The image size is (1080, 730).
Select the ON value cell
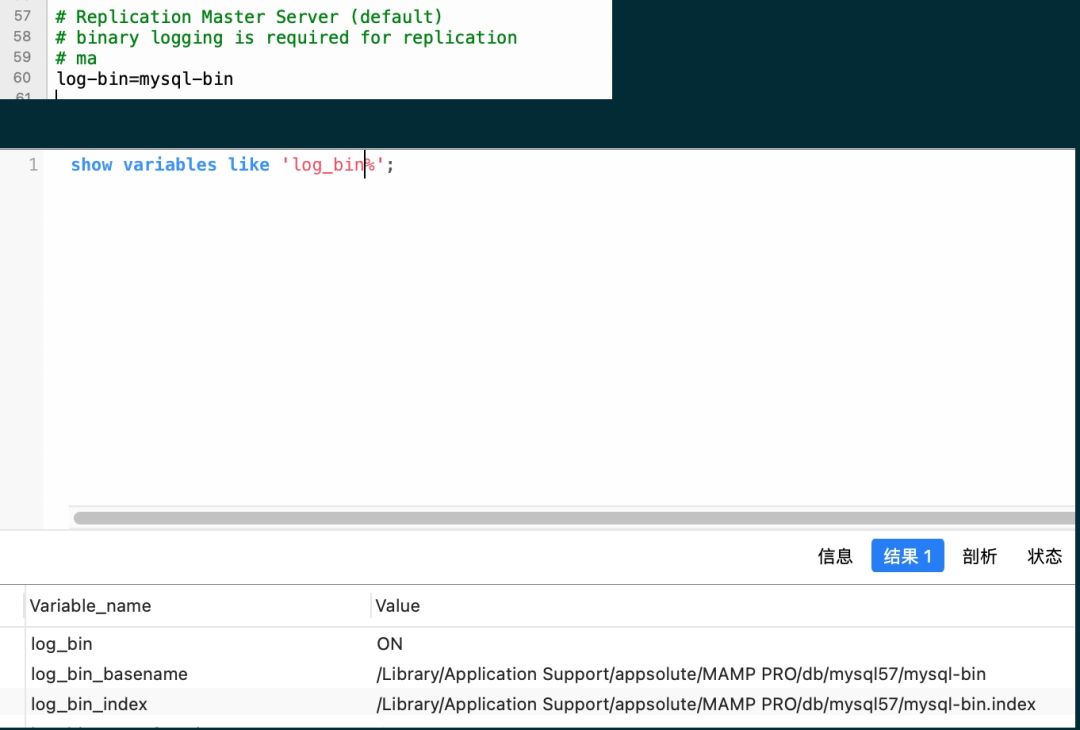click(x=390, y=644)
